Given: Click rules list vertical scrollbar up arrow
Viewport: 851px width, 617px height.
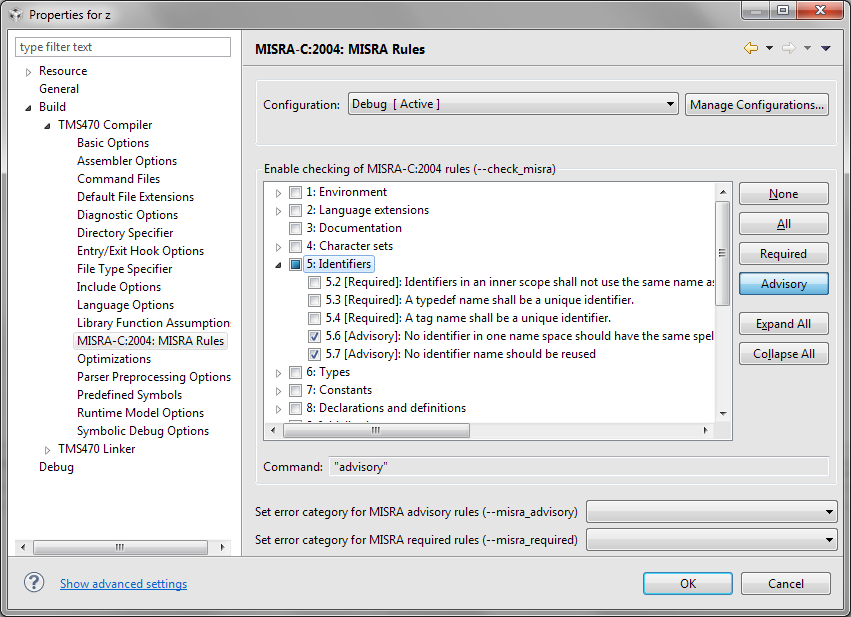Looking at the screenshot, I should 723,192.
